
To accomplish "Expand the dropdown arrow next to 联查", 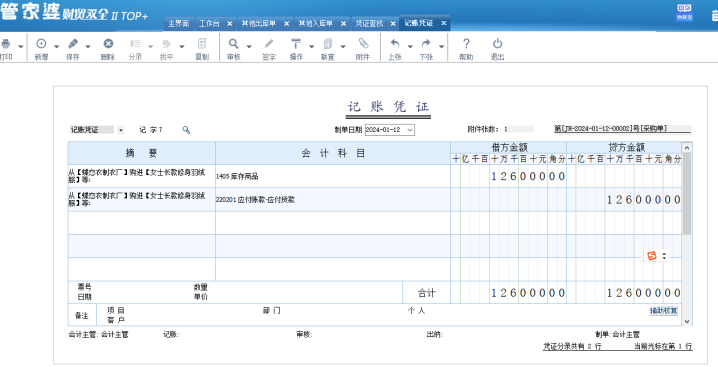I will [x=343, y=46].
